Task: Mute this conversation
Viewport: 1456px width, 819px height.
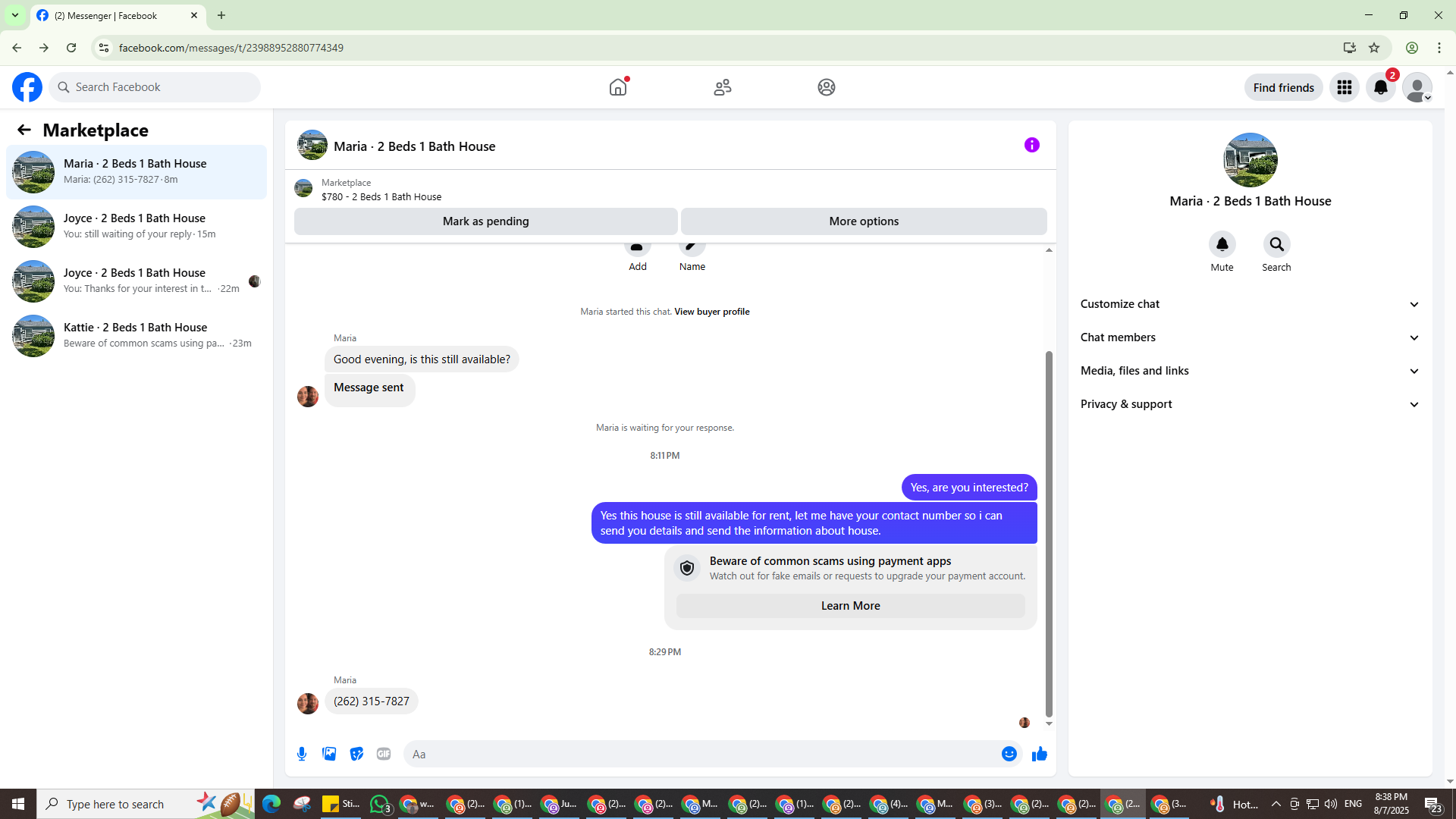Action: pyautogui.click(x=1222, y=244)
